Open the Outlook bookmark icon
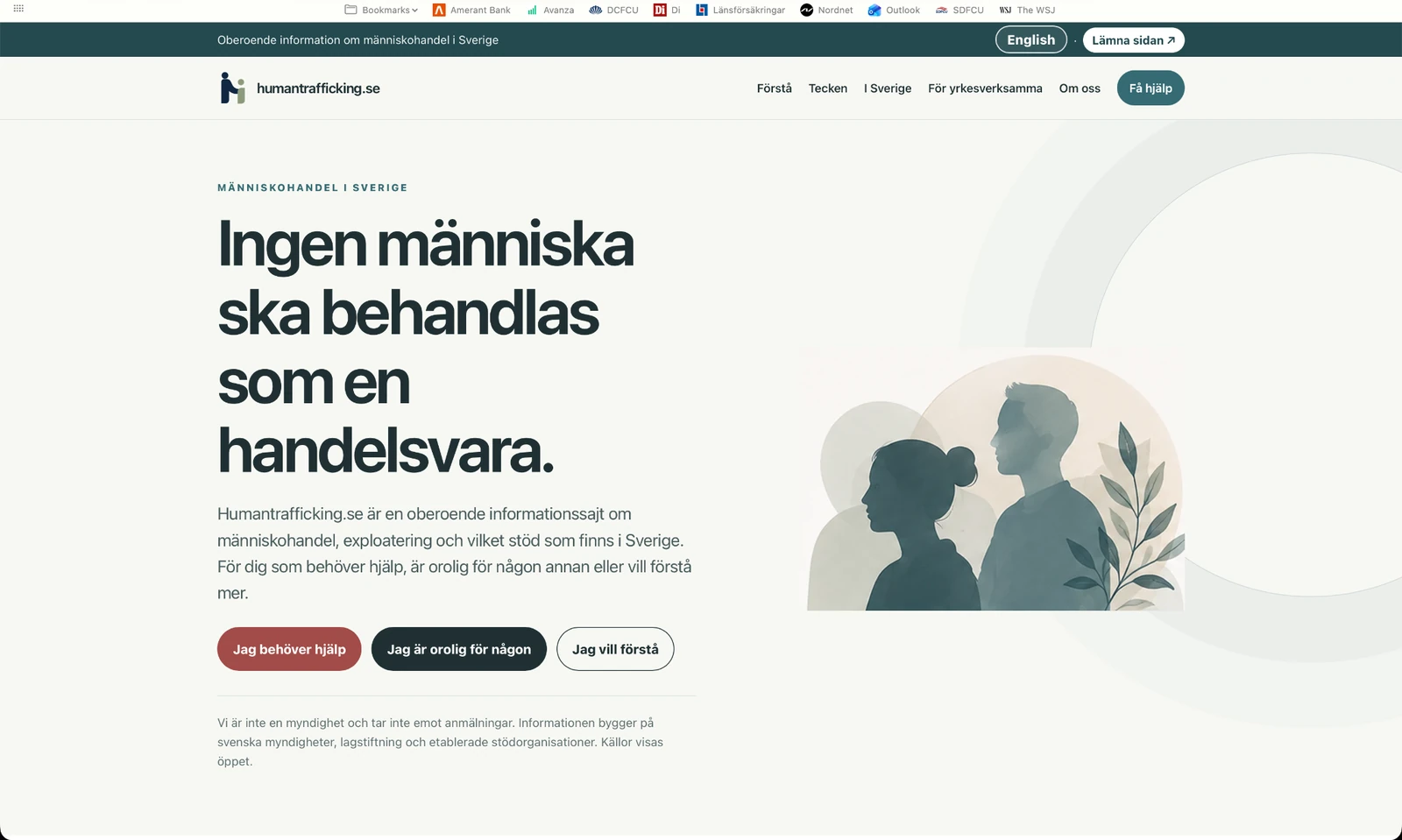1402x840 pixels. (874, 10)
